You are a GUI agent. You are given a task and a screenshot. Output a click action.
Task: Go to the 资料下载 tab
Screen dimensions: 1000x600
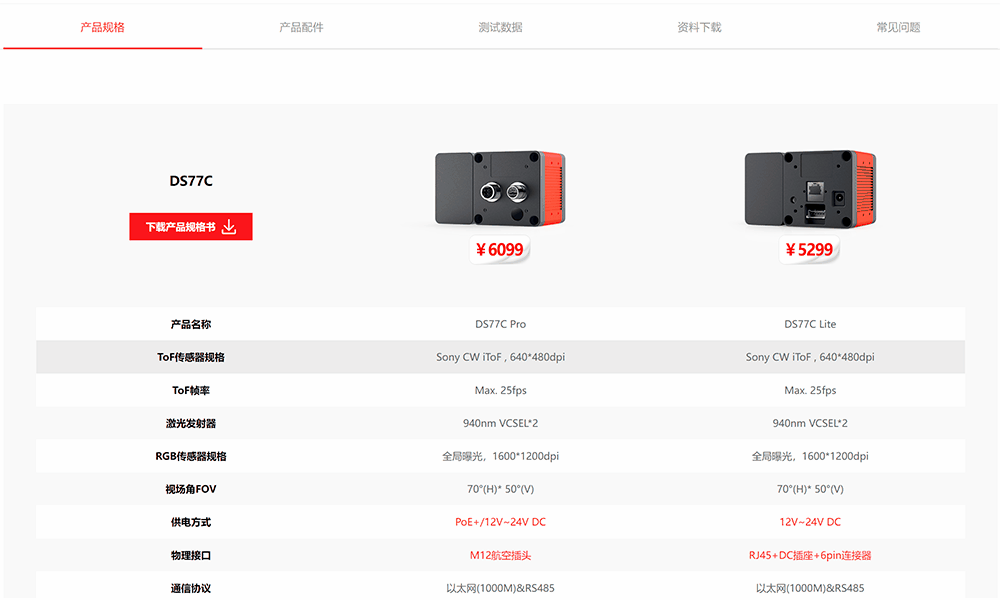coord(699,27)
